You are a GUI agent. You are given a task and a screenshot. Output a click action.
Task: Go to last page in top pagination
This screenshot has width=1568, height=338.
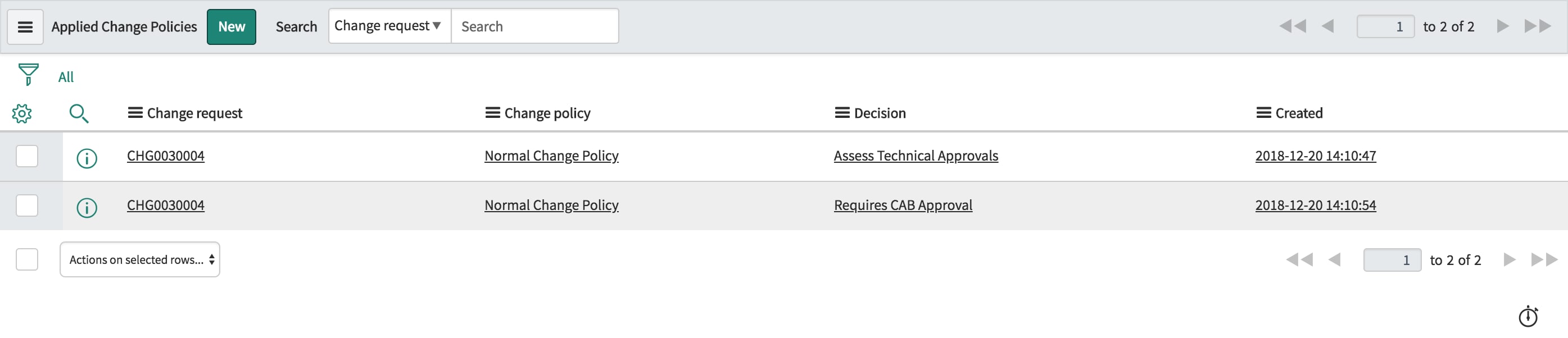point(1537,26)
